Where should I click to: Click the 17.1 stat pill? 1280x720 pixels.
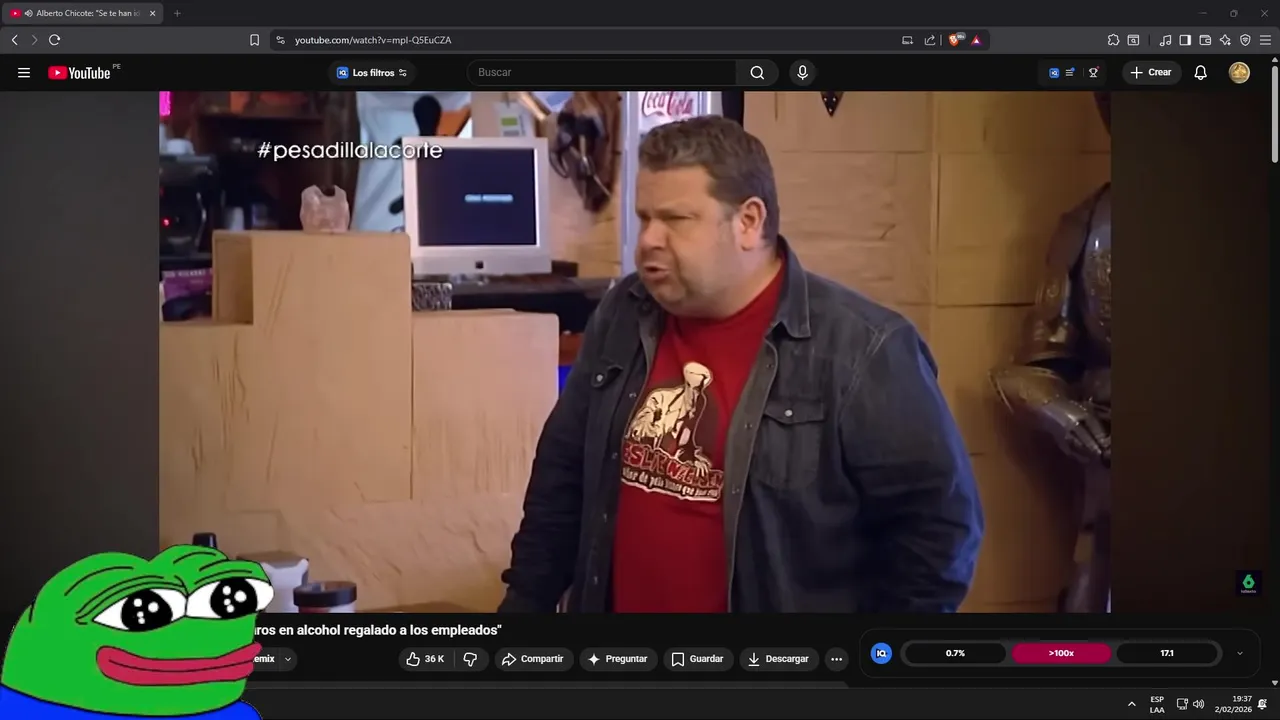pos(1167,653)
